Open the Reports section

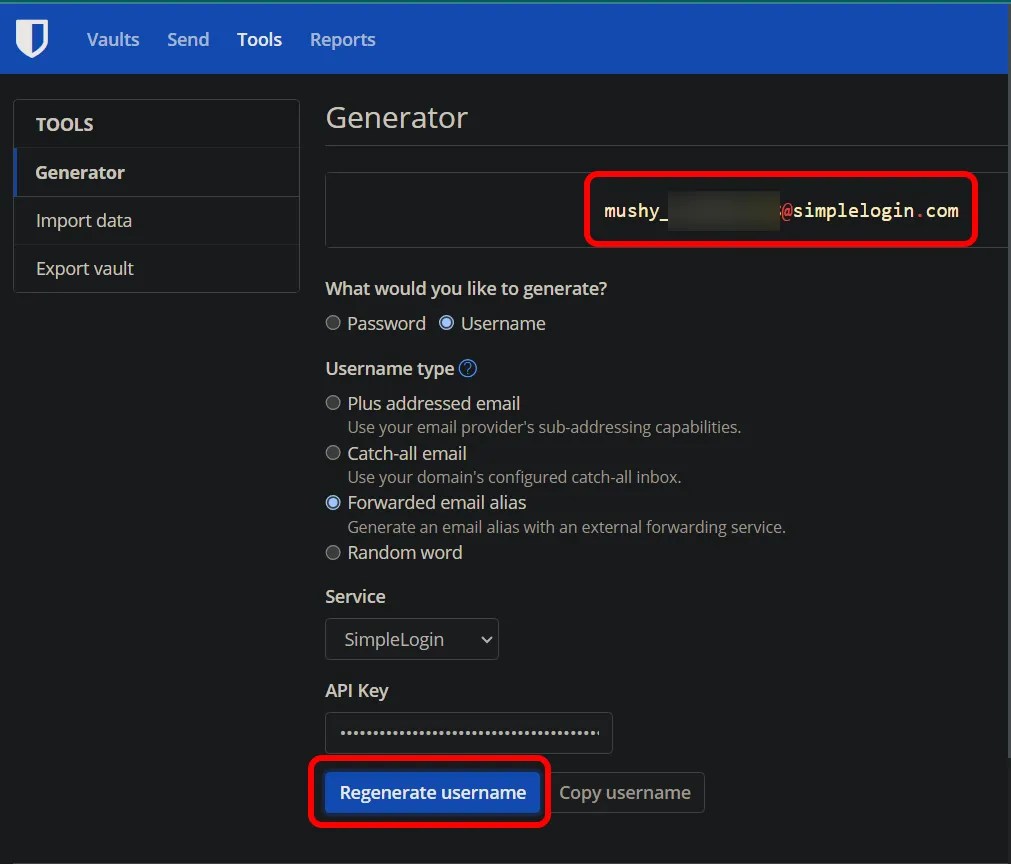[x=342, y=39]
